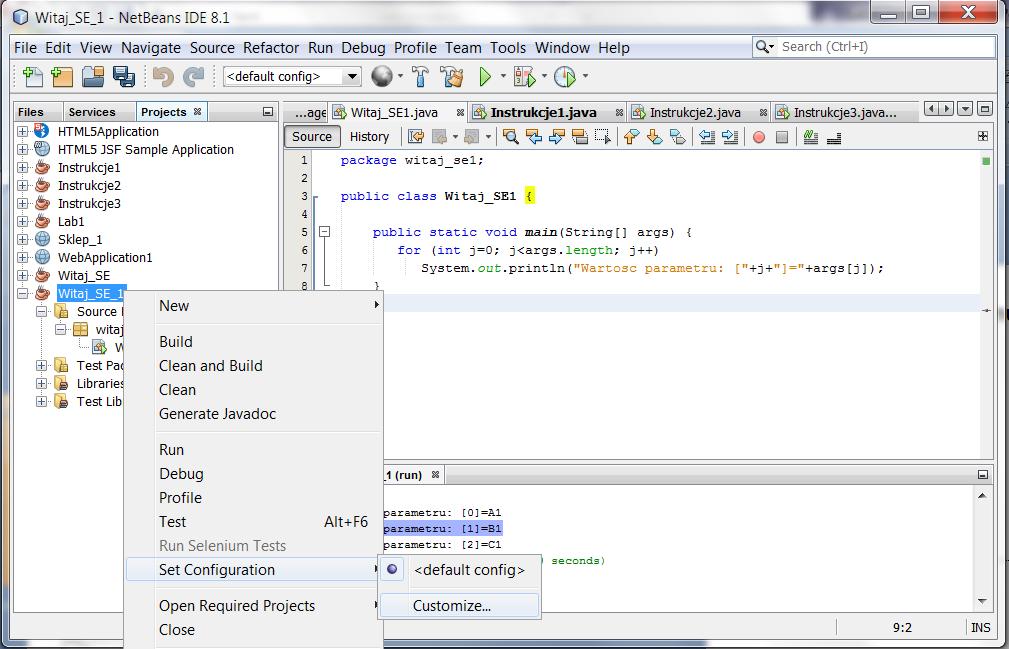This screenshot has width=1009, height=649.
Task: Maximize the editor window icon
Action: tap(985, 109)
